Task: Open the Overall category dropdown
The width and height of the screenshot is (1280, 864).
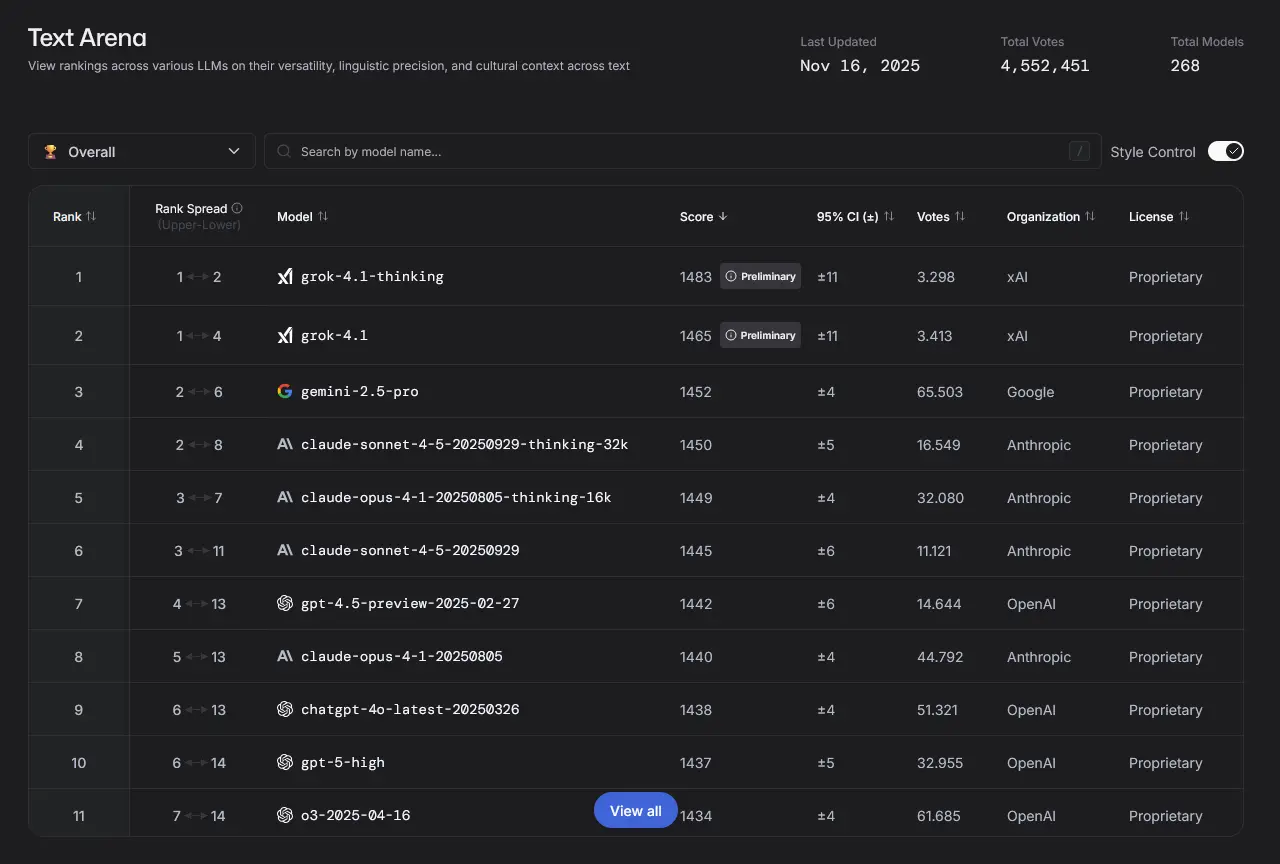Action: (142, 152)
